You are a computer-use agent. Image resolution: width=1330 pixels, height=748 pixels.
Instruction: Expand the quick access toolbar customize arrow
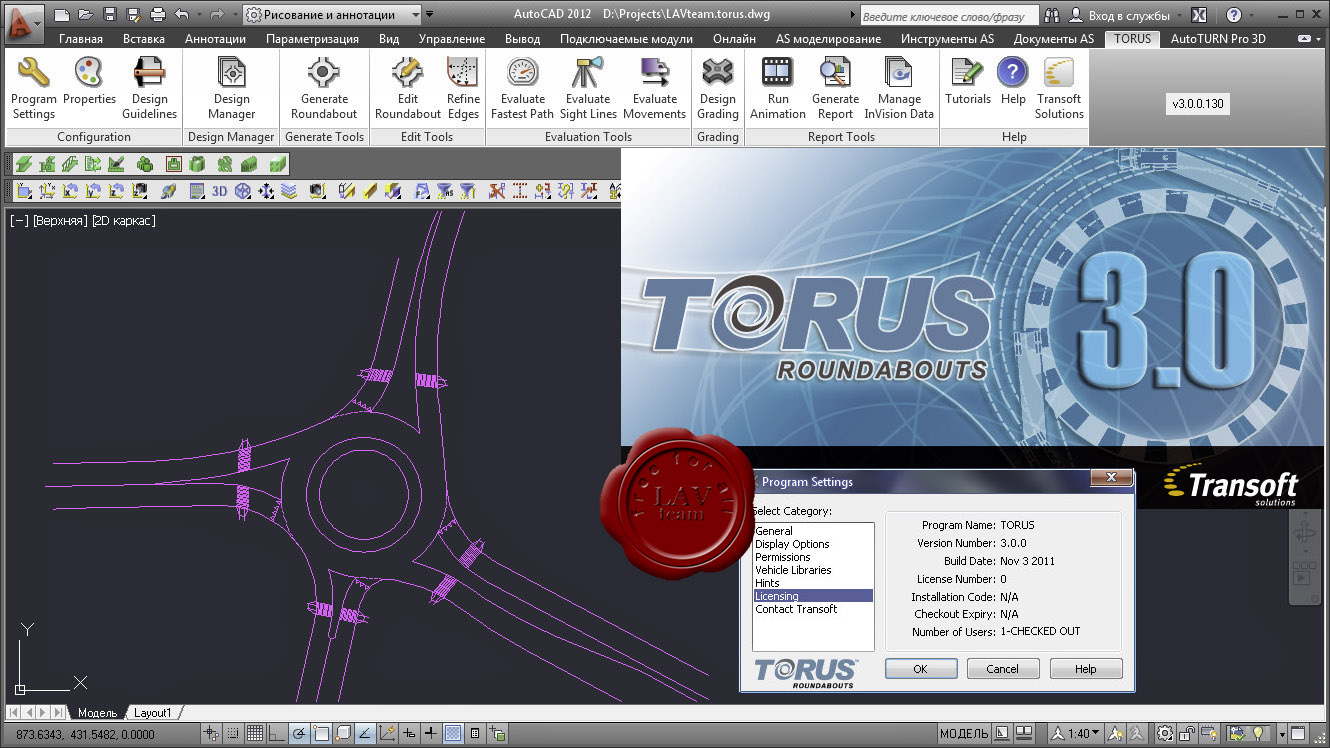[429, 15]
